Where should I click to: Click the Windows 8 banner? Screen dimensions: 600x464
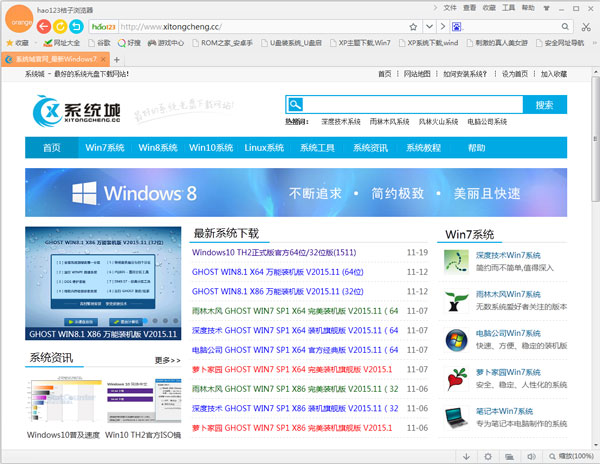pos(296,192)
